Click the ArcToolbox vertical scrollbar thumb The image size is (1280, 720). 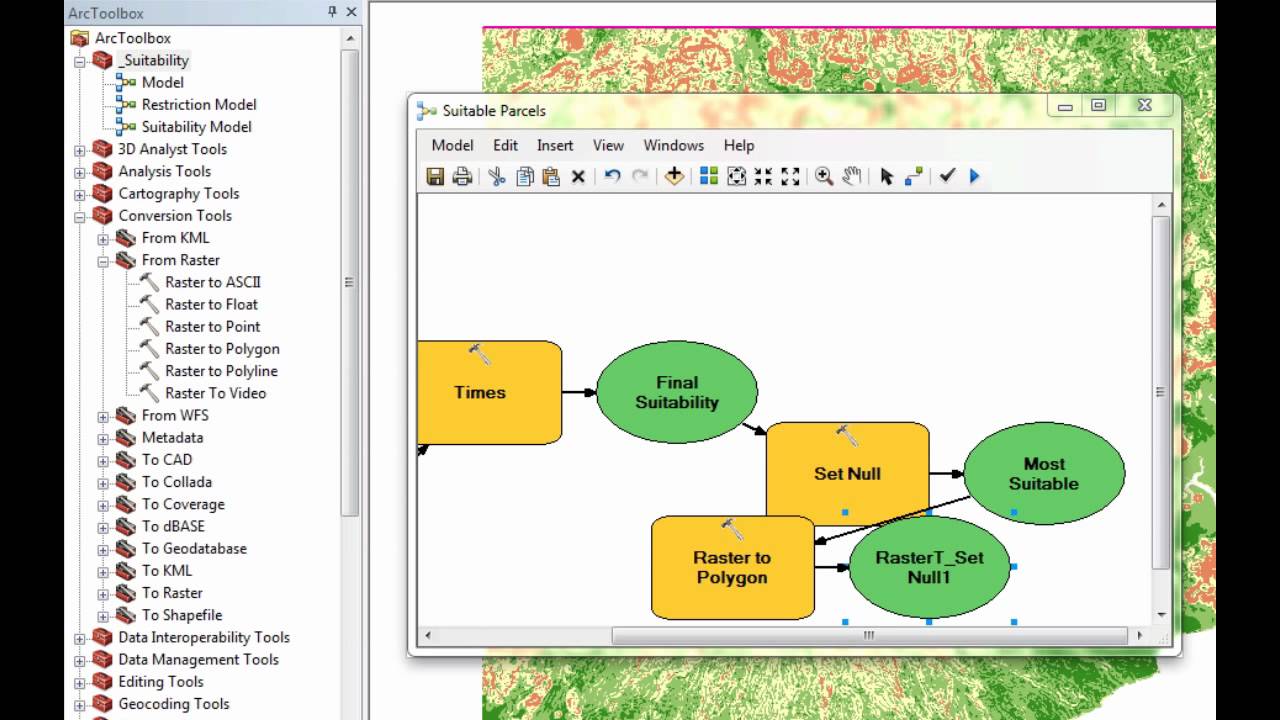click(x=349, y=282)
